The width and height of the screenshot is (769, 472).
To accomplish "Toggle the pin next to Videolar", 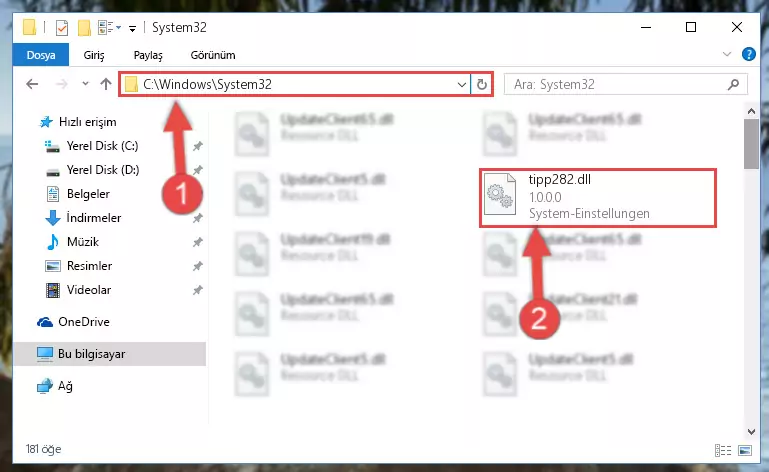I will point(198,290).
